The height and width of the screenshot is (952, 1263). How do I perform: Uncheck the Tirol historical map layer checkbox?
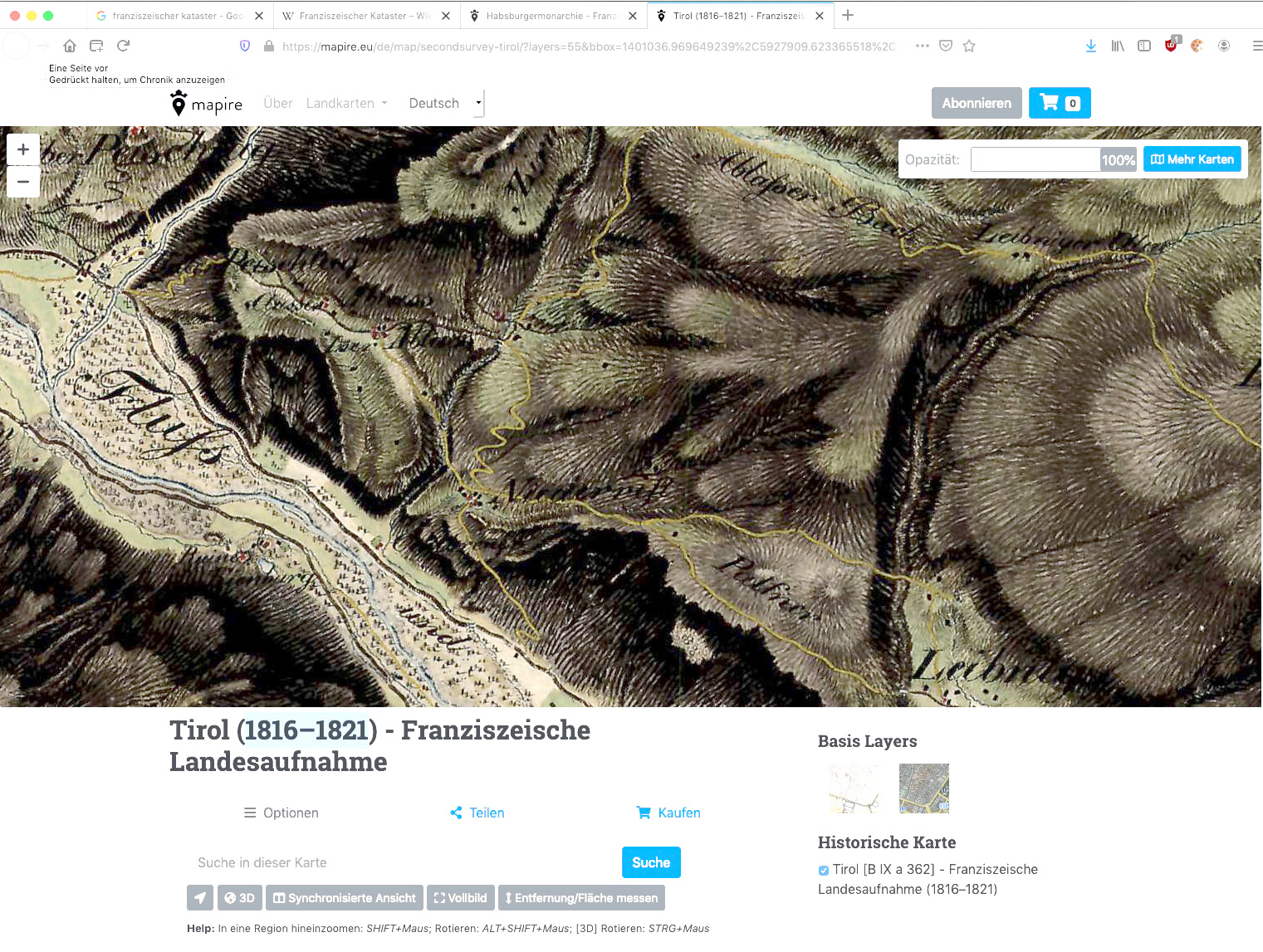pyautogui.click(x=824, y=871)
